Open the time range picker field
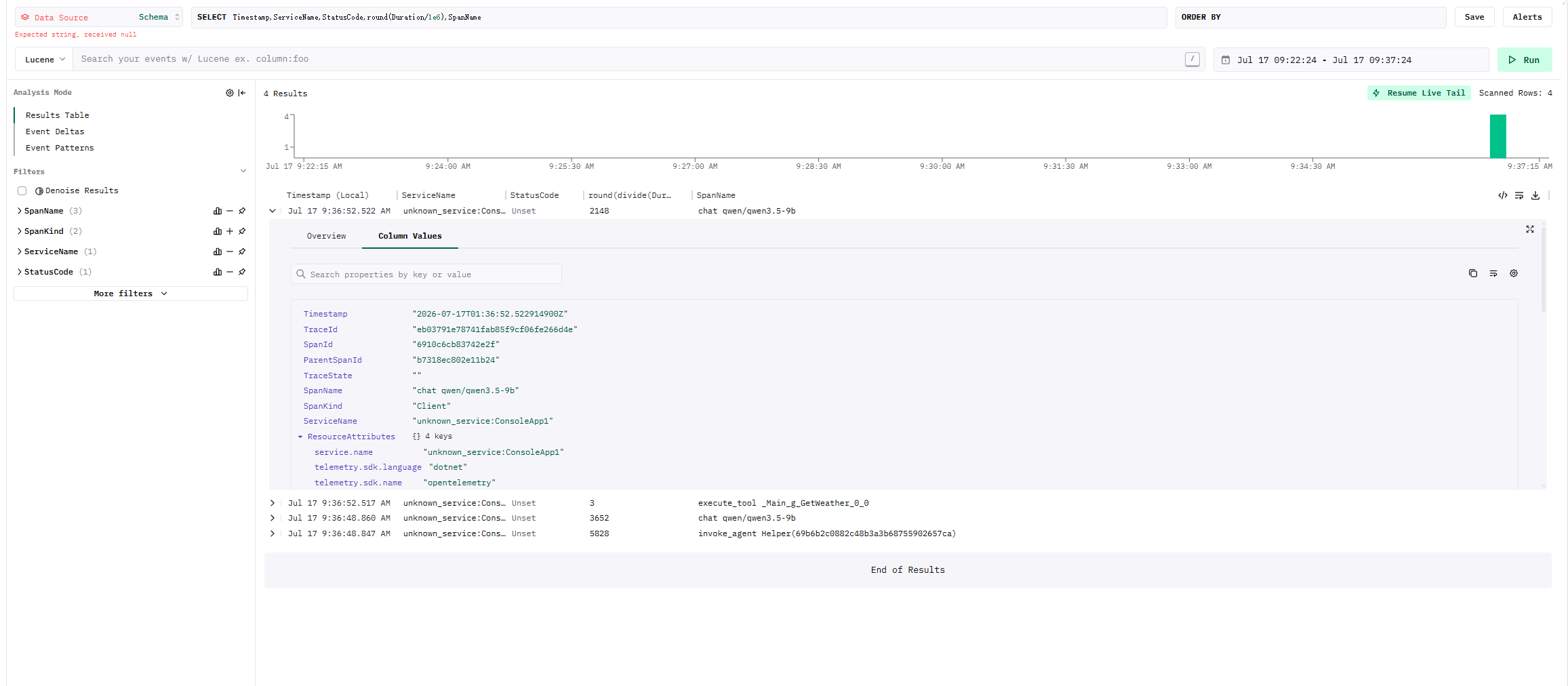The width and height of the screenshot is (1568, 686). [x=1350, y=60]
